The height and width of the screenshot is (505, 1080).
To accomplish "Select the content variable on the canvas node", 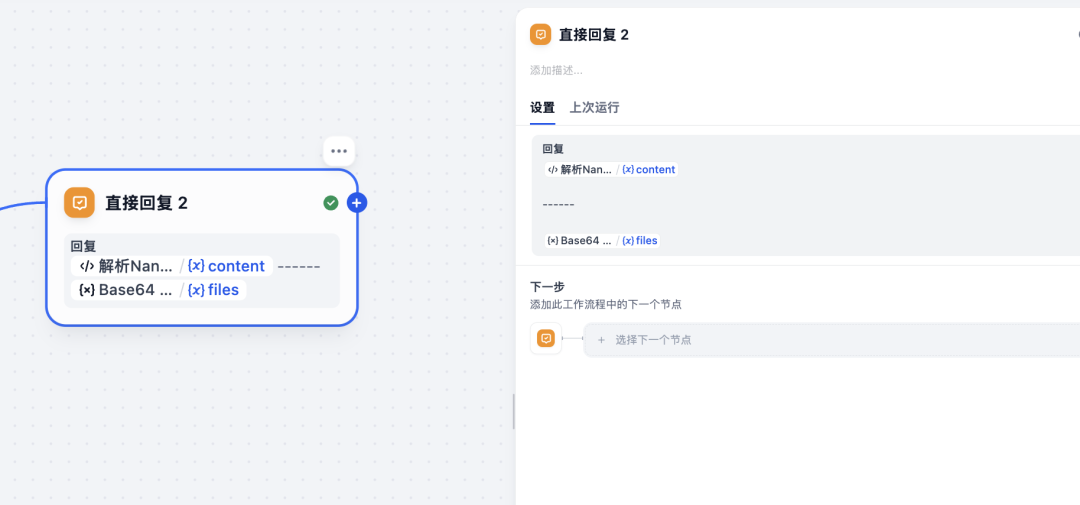I will click(227, 266).
